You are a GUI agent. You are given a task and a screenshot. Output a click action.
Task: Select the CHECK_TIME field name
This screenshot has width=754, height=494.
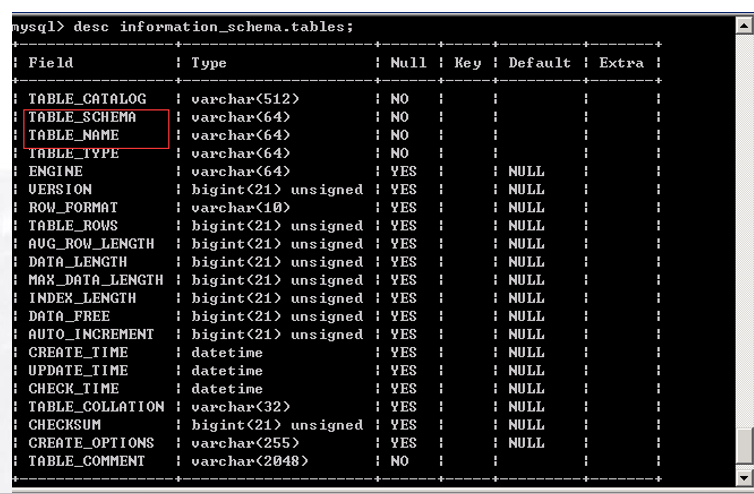(74, 389)
